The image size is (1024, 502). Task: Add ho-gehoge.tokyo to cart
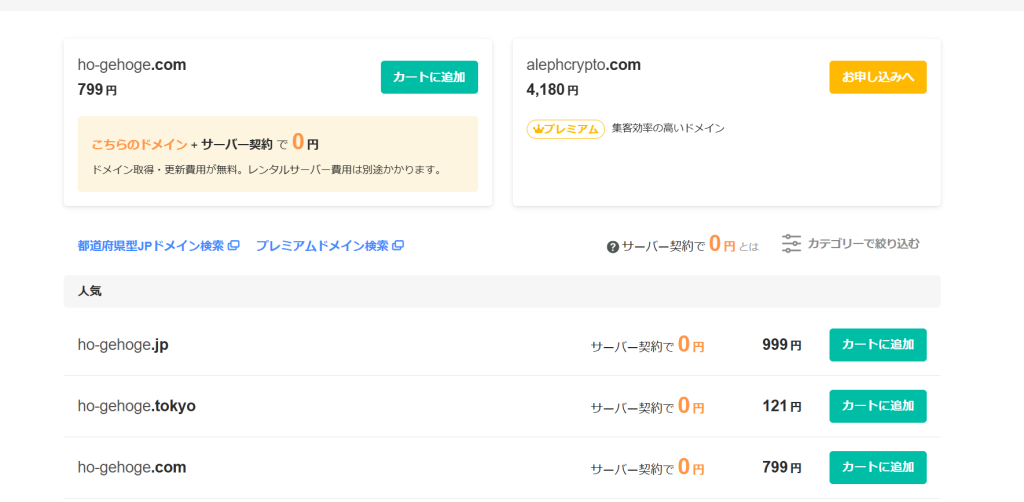pos(877,406)
